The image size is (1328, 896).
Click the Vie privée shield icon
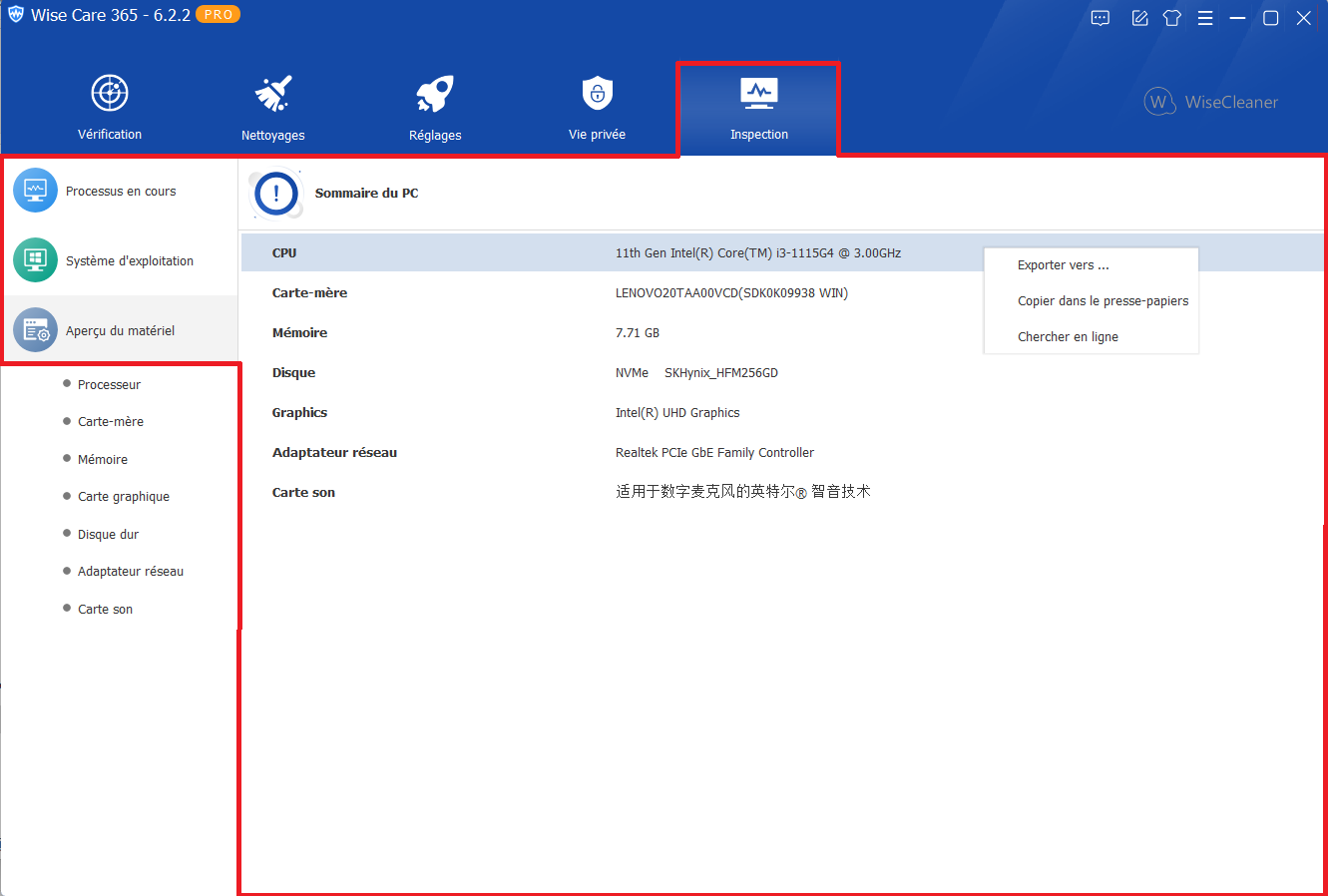597,93
